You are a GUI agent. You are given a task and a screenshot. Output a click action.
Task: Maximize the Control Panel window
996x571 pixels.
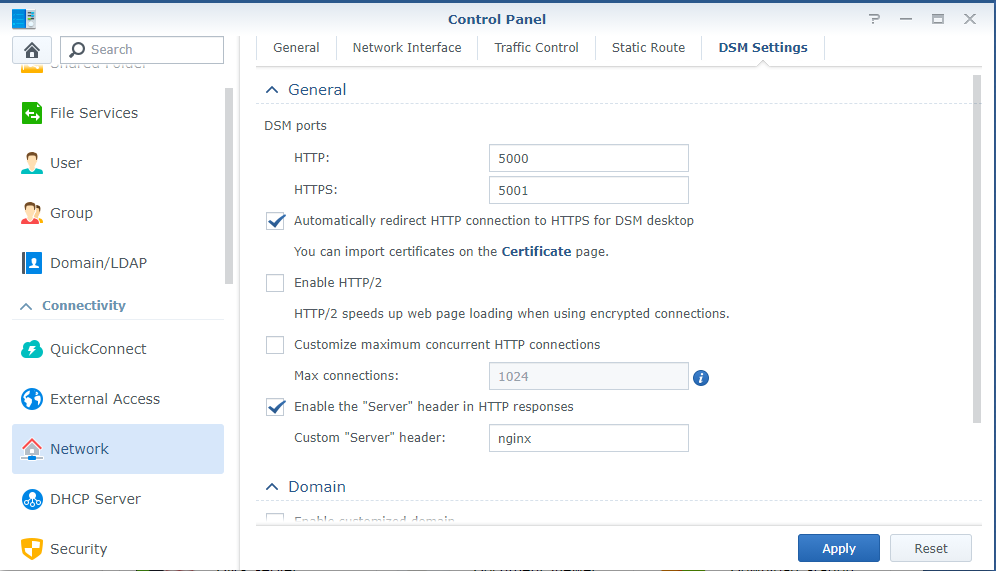click(x=938, y=19)
